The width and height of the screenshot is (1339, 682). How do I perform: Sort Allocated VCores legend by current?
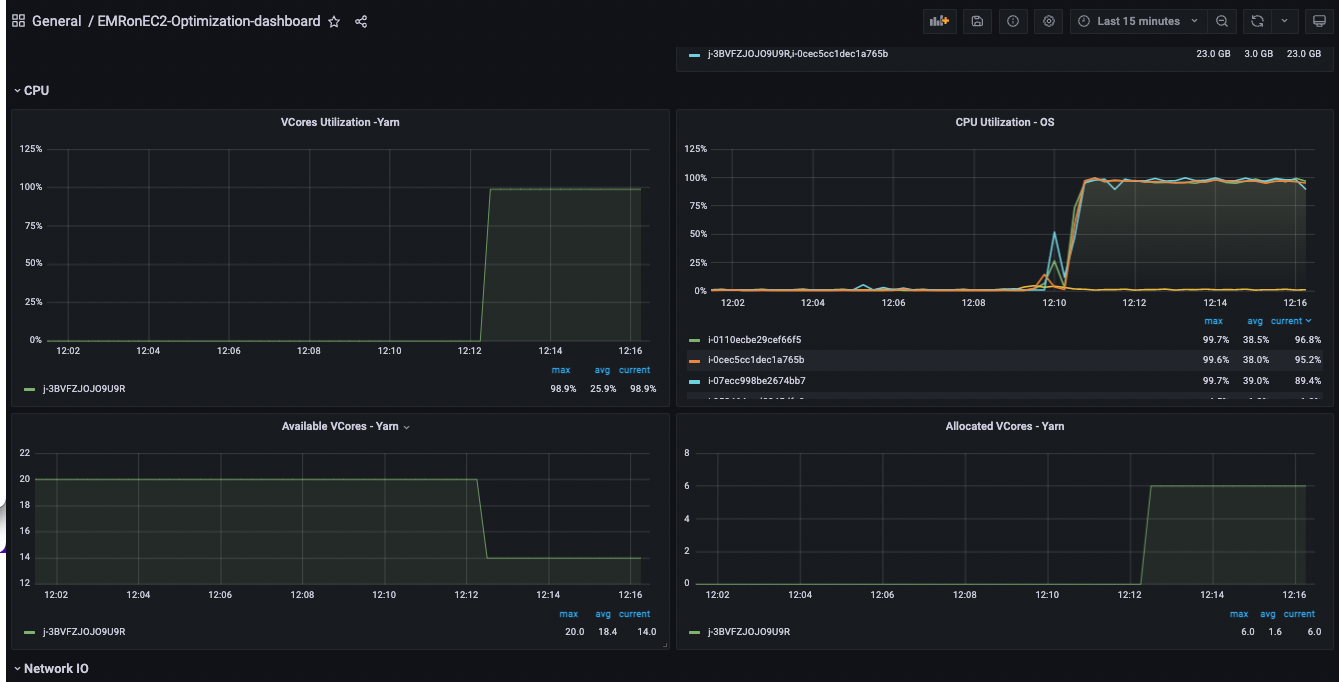(1299, 614)
